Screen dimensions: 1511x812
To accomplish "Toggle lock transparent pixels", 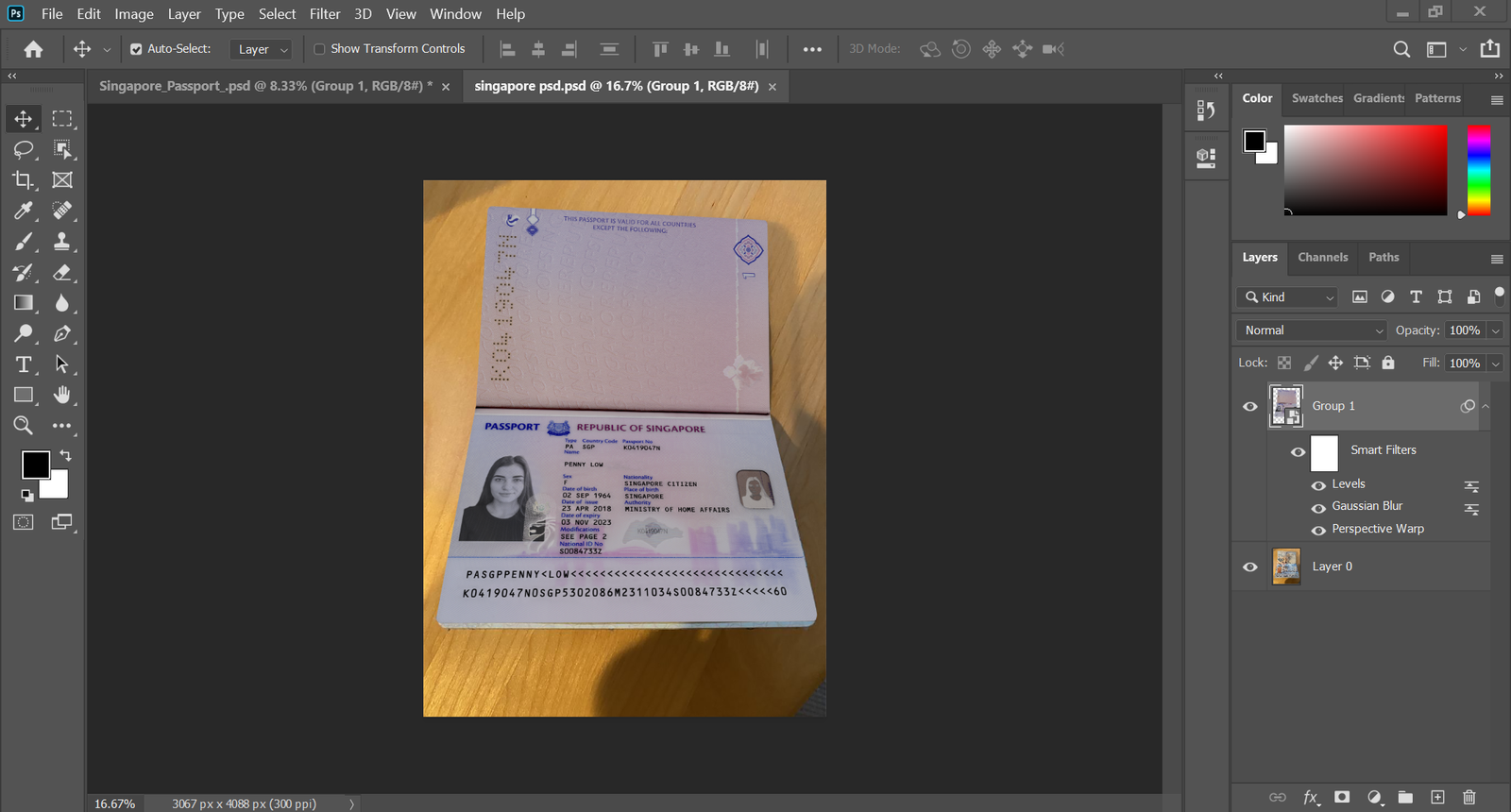I will click(x=1284, y=363).
